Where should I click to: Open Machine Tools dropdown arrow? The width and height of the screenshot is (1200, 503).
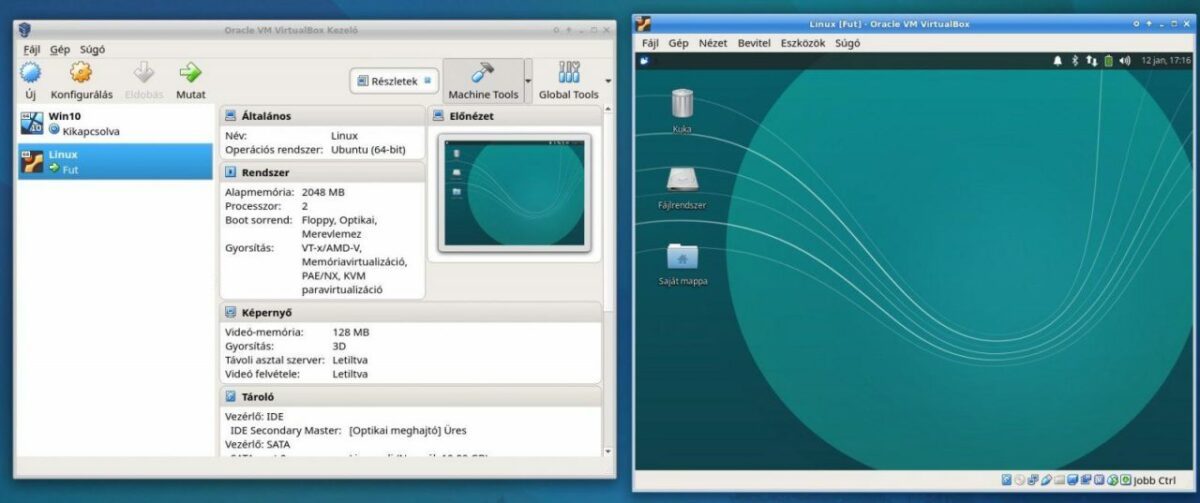click(529, 80)
